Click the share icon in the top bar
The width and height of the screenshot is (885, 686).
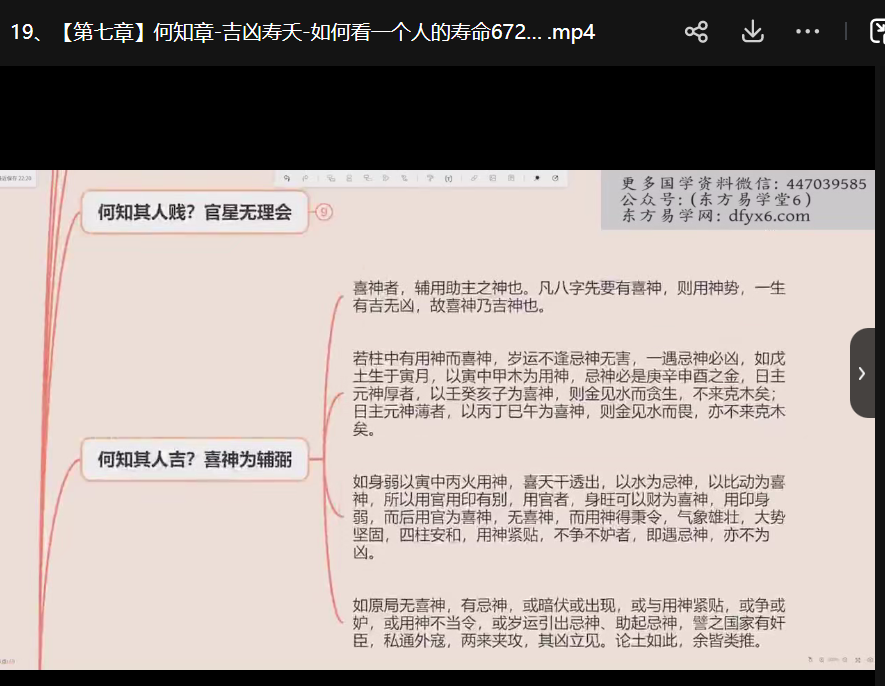[696, 32]
